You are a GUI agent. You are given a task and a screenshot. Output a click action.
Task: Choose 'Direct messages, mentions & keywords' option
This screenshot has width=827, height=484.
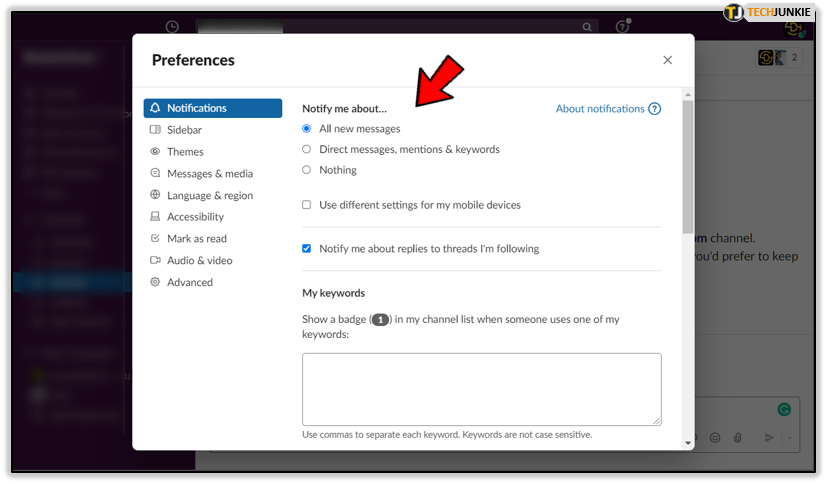click(307, 149)
